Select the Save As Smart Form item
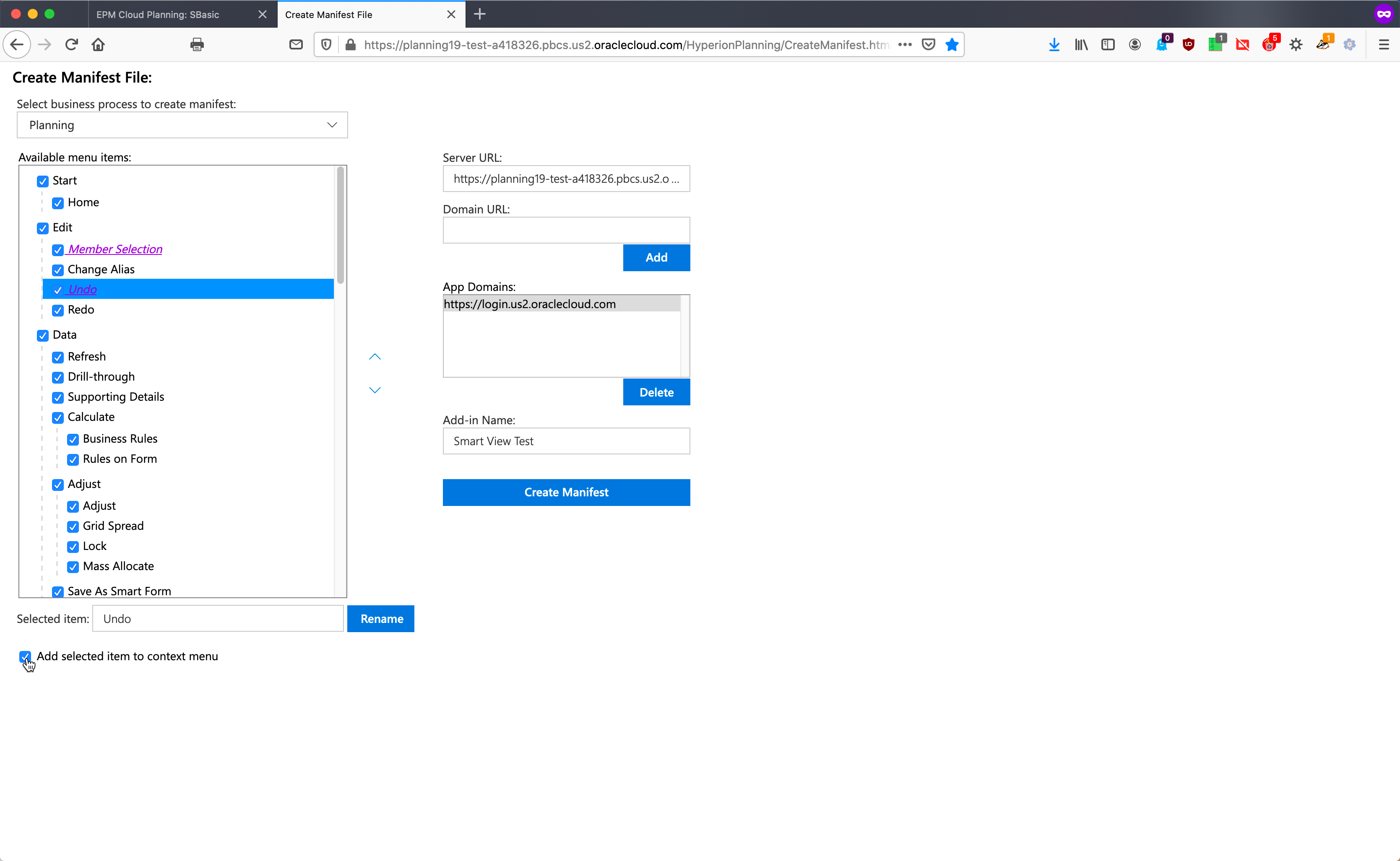The image size is (1400, 861). pos(119,591)
